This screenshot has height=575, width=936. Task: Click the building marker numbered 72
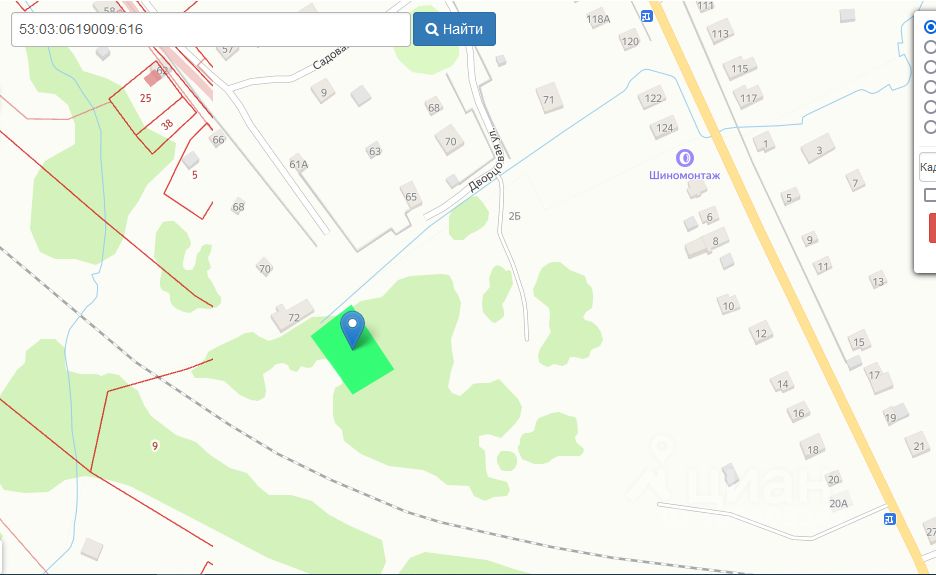coord(292,315)
